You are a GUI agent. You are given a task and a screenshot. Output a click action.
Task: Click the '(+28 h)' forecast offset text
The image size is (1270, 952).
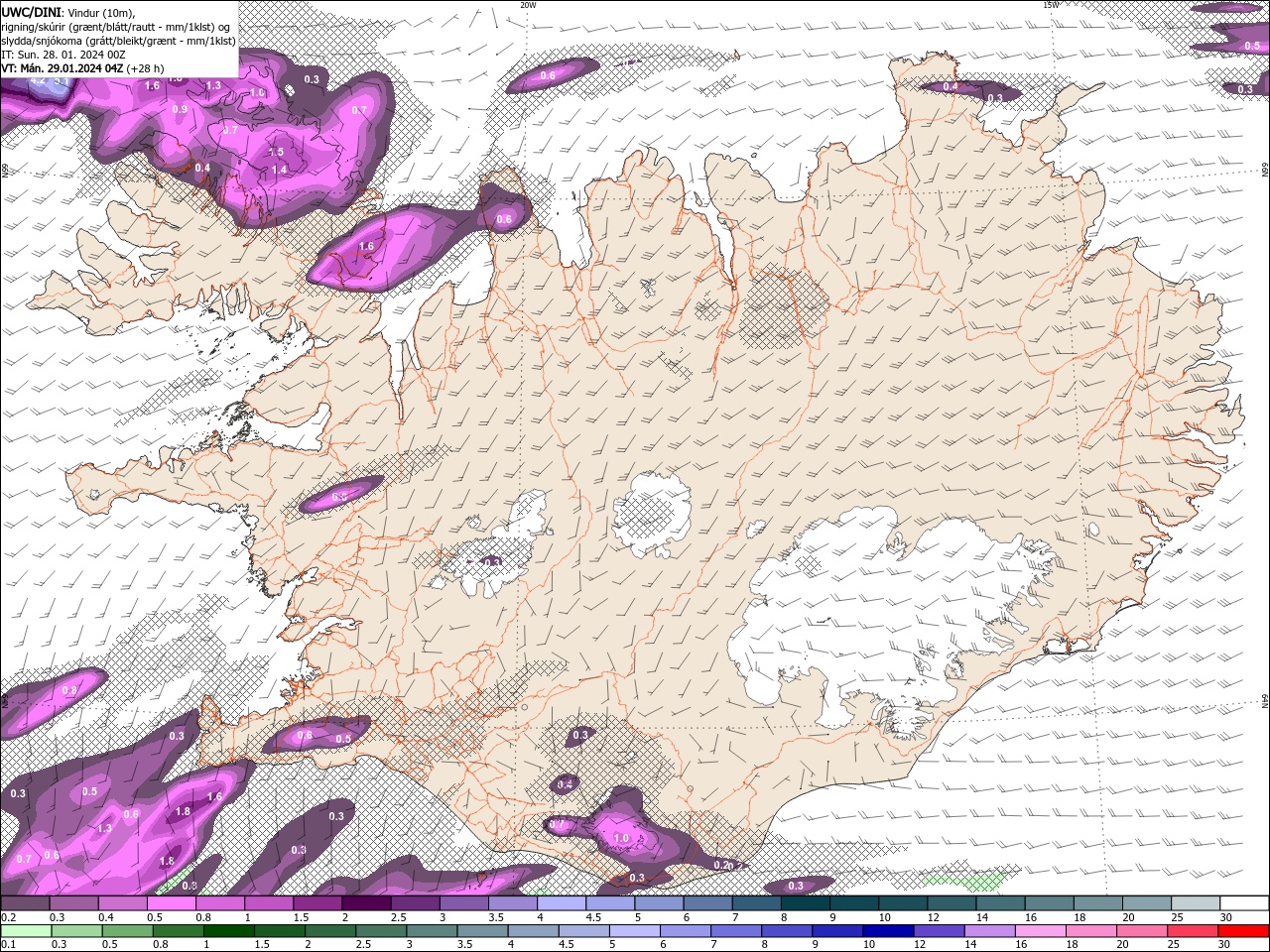pyautogui.click(x=146, y=68)
